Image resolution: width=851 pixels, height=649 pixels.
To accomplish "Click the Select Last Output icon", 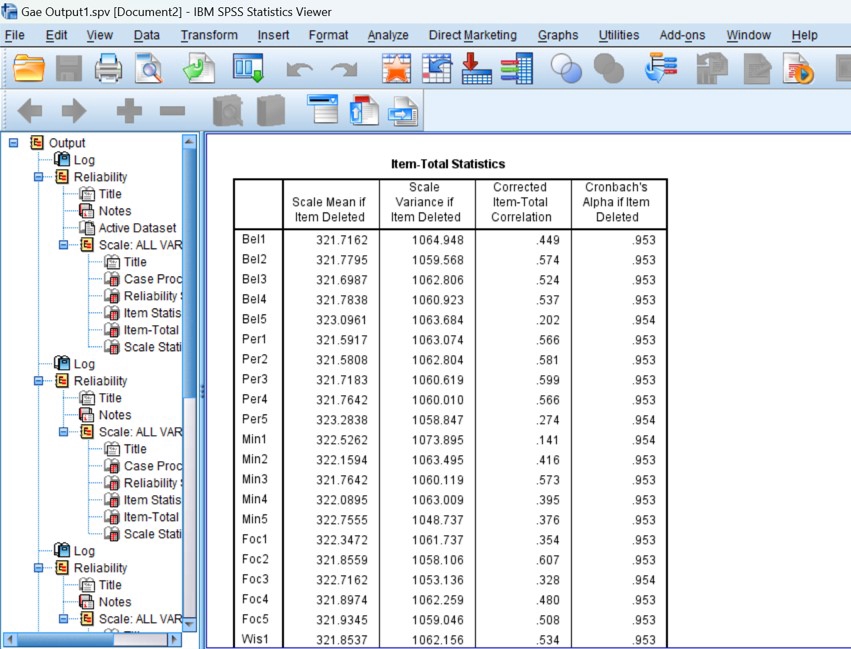I will click(661, 68).
